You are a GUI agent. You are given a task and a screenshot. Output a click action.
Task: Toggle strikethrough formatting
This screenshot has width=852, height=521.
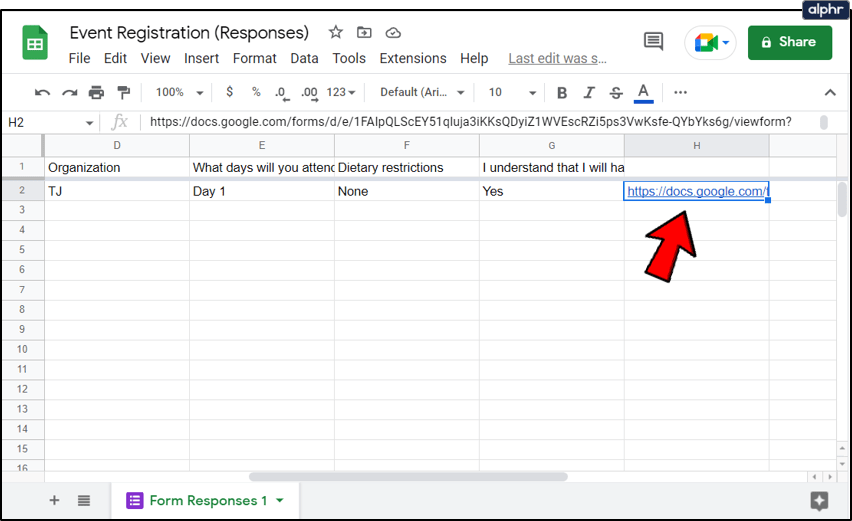616,93
